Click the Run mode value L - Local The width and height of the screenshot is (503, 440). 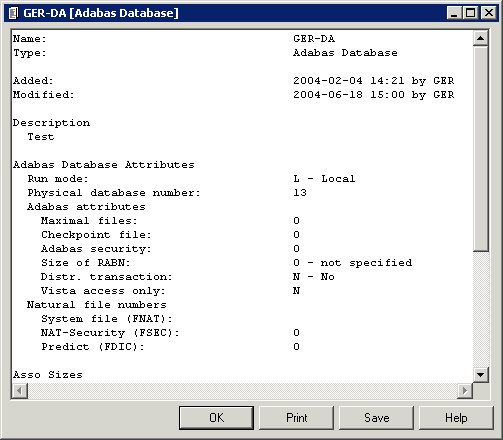[324, 179]
